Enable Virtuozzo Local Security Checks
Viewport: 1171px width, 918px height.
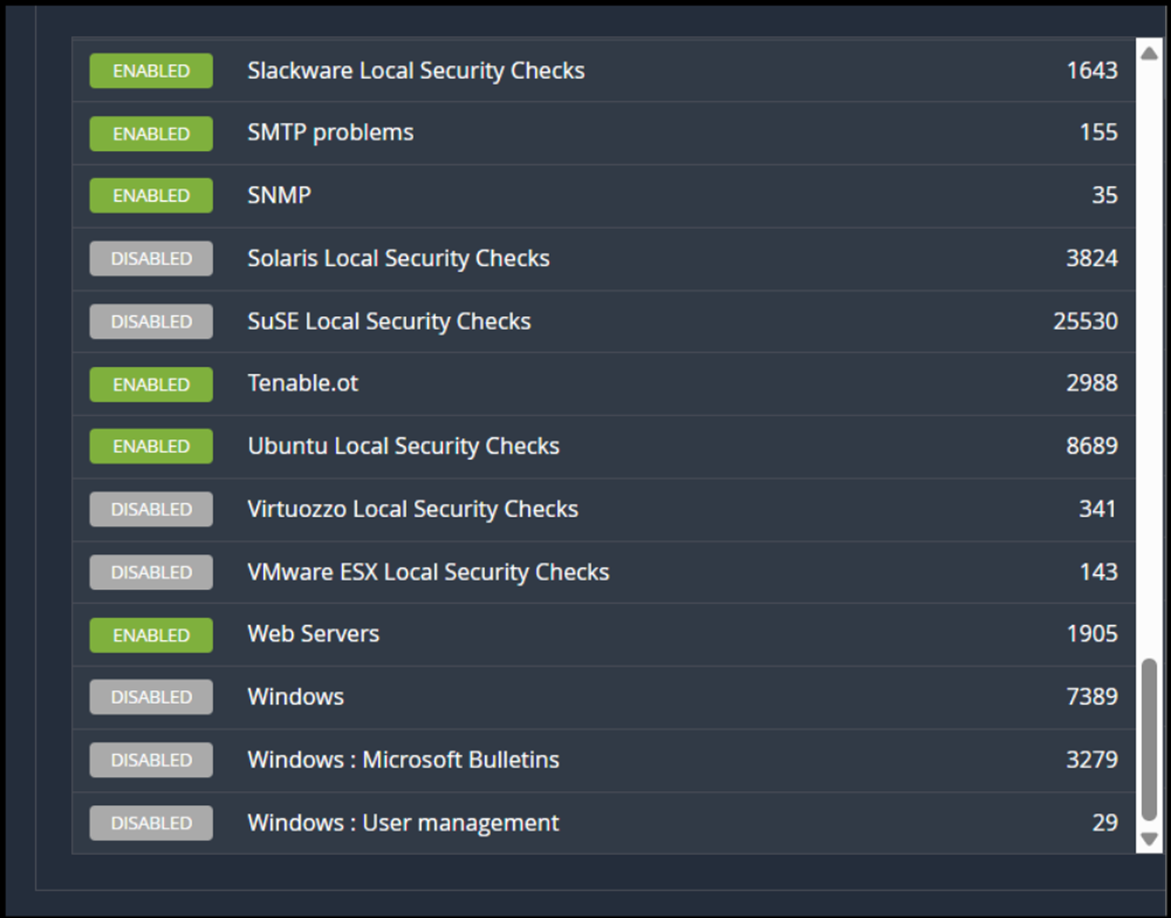tap(151, 509)
